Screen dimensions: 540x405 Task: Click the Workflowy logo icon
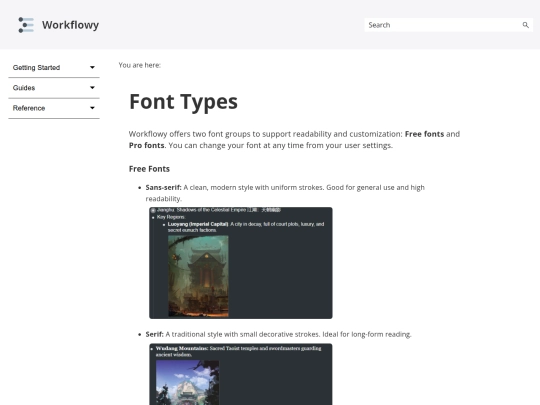click(x=26, y=25)
